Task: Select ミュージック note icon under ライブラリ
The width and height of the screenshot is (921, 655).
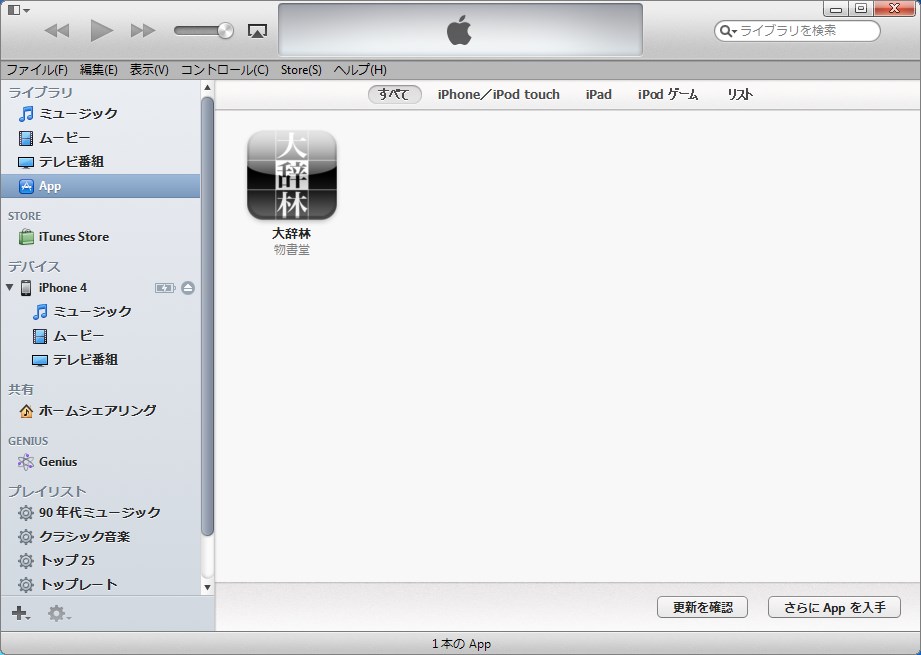Action: coord(26,113)
